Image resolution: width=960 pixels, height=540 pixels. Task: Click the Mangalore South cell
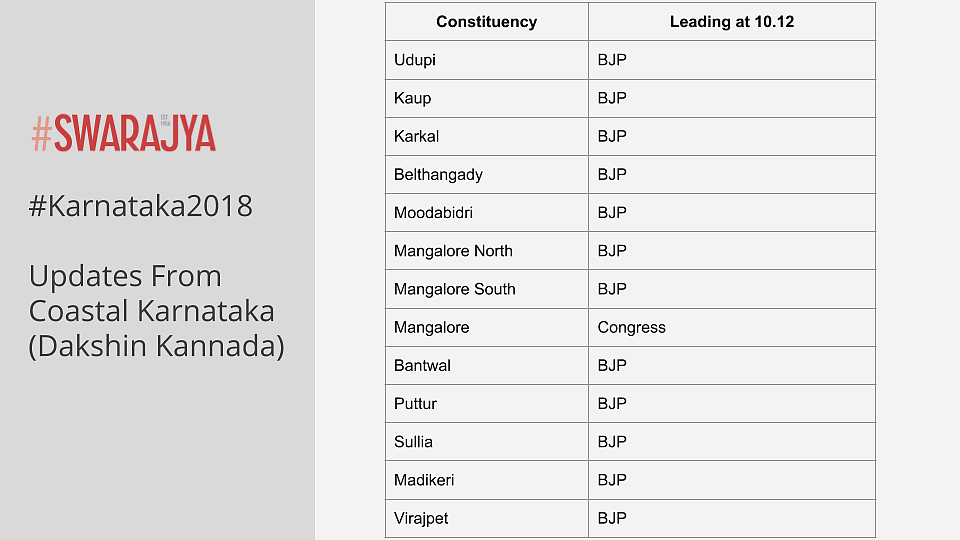click(x=487, y=289)
